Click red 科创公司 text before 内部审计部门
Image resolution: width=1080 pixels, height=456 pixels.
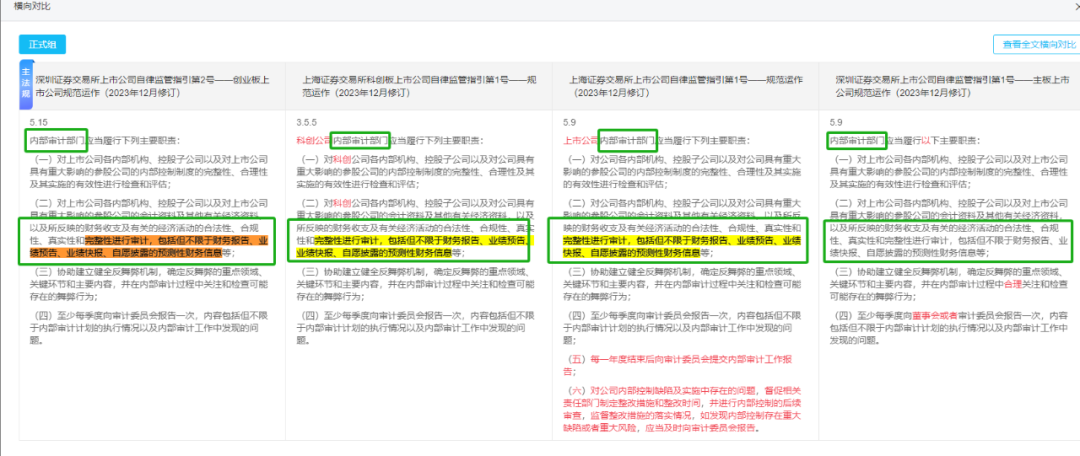tap(313, 141)
